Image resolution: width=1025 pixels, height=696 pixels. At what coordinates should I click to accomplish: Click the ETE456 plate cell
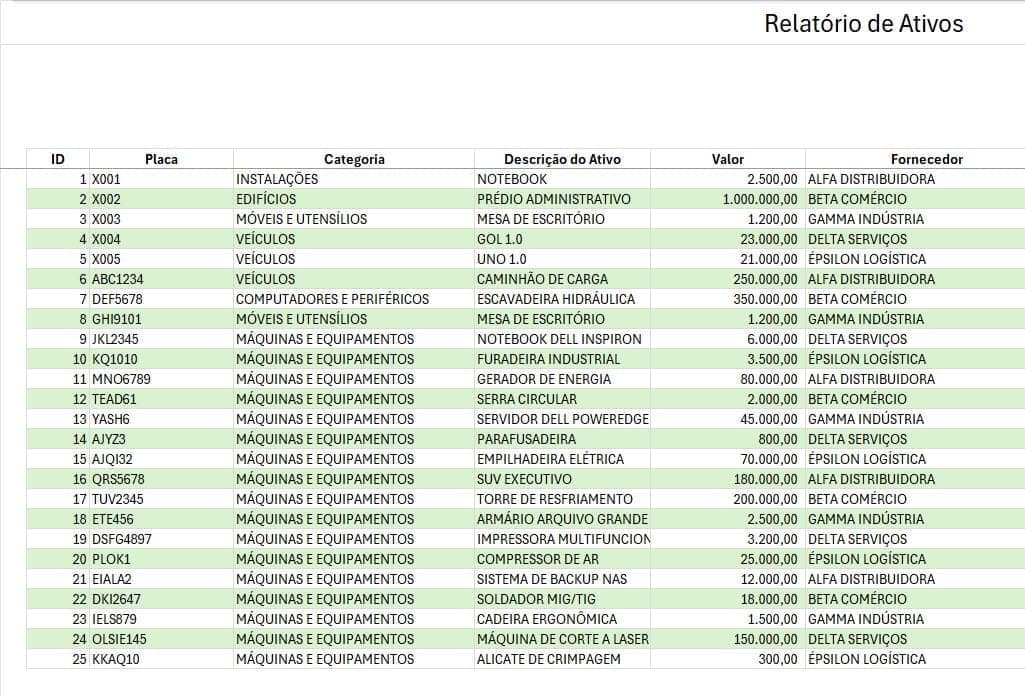pyautogui.click(x=161, y=519)
